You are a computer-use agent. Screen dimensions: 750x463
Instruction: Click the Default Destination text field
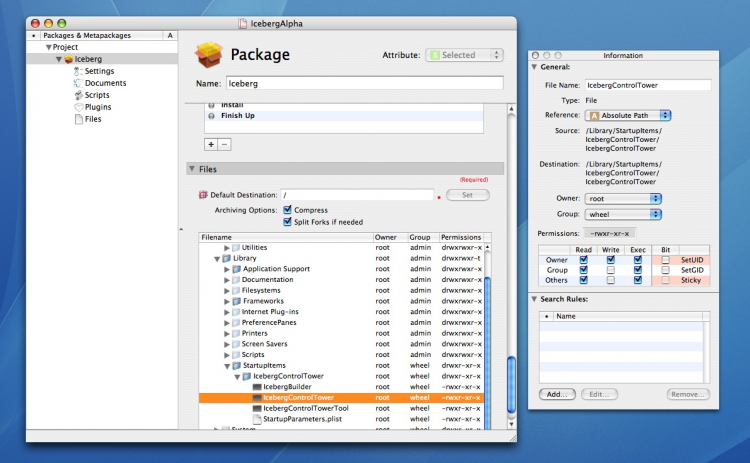(357, 195)
